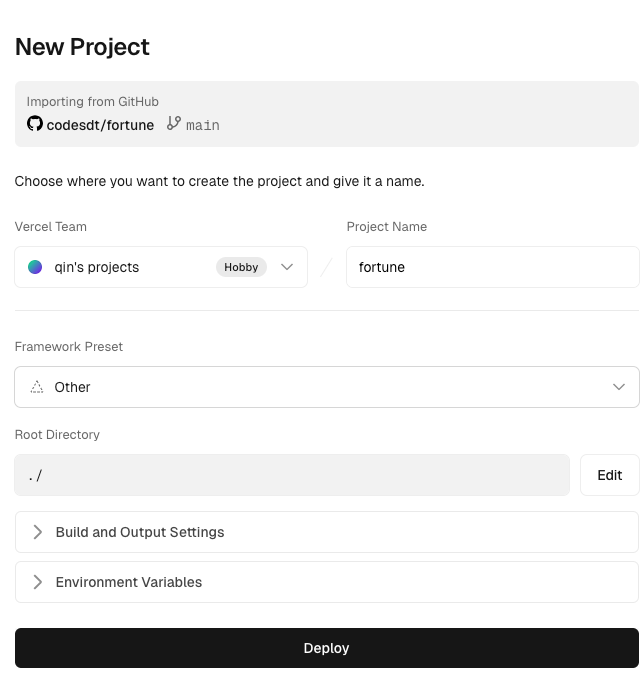
Task: Click the Project Name label
Action: 387,227
